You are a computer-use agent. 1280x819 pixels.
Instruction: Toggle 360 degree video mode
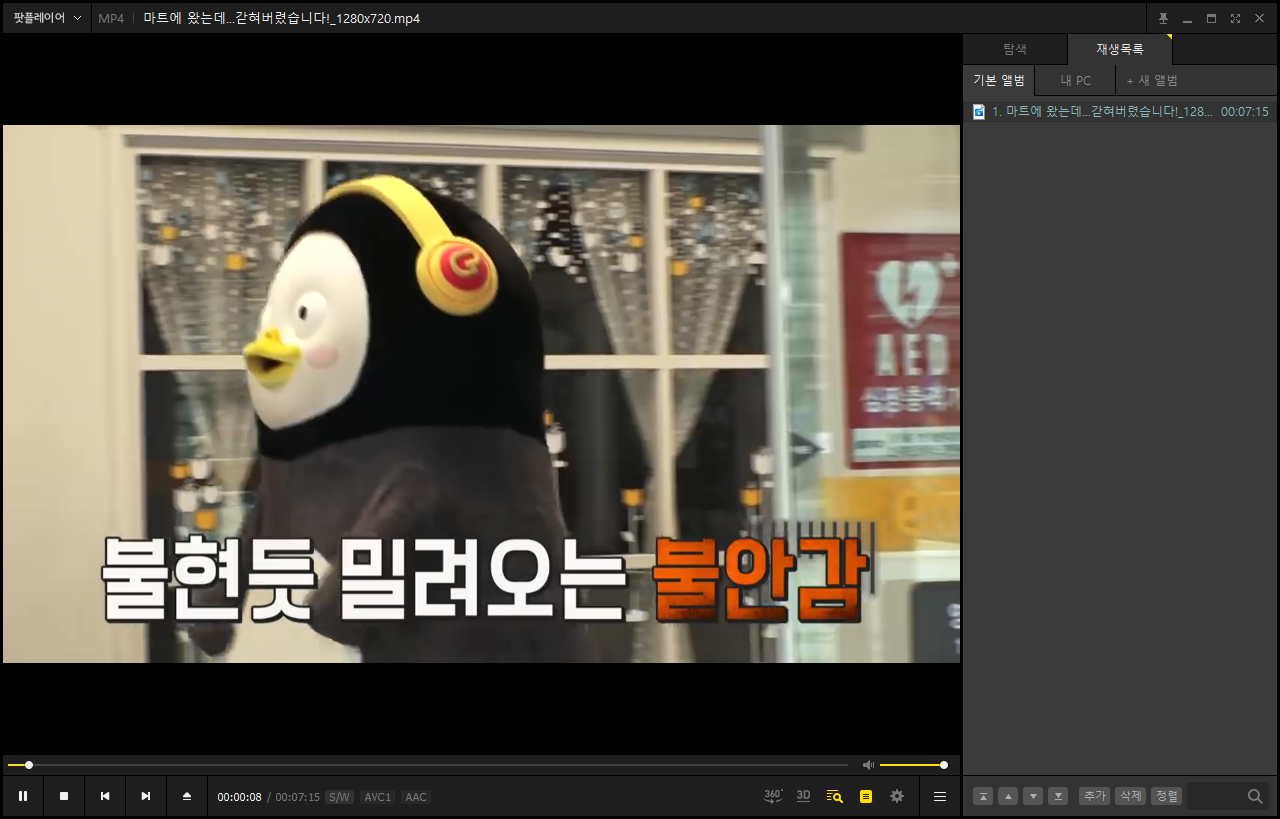773,796
